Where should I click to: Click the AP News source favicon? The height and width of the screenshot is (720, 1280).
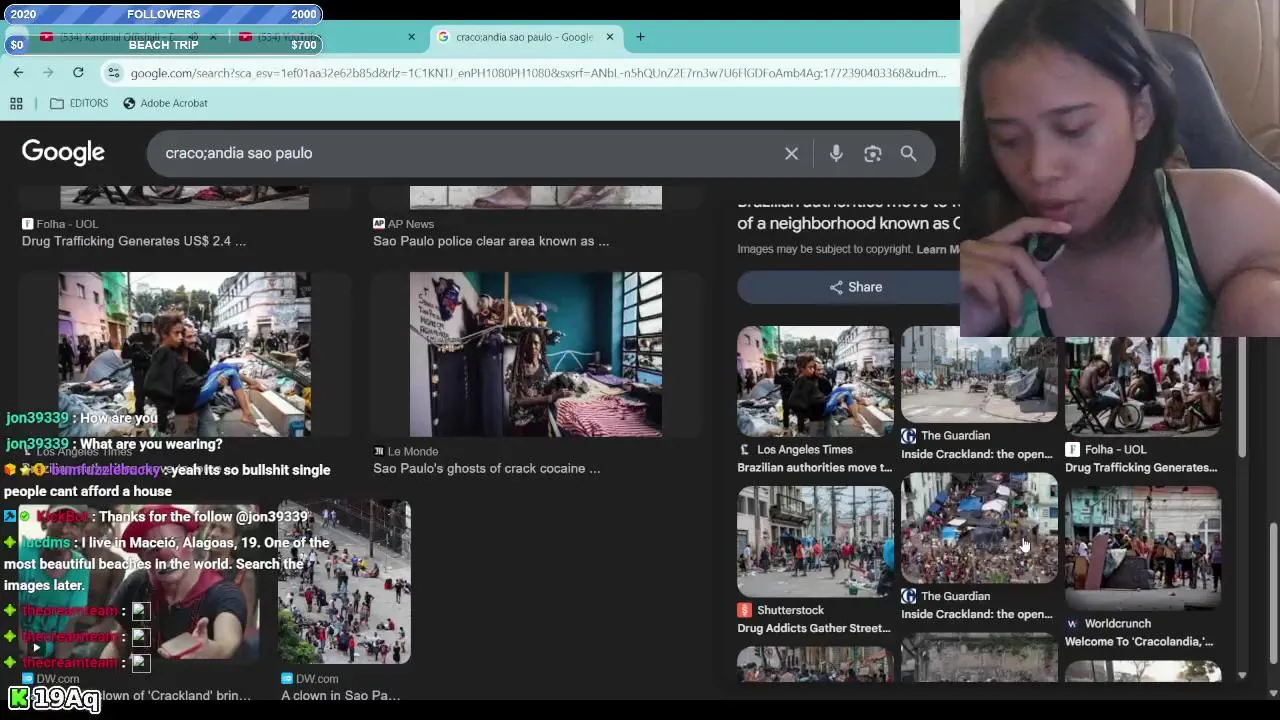click(x=379, y=224)
